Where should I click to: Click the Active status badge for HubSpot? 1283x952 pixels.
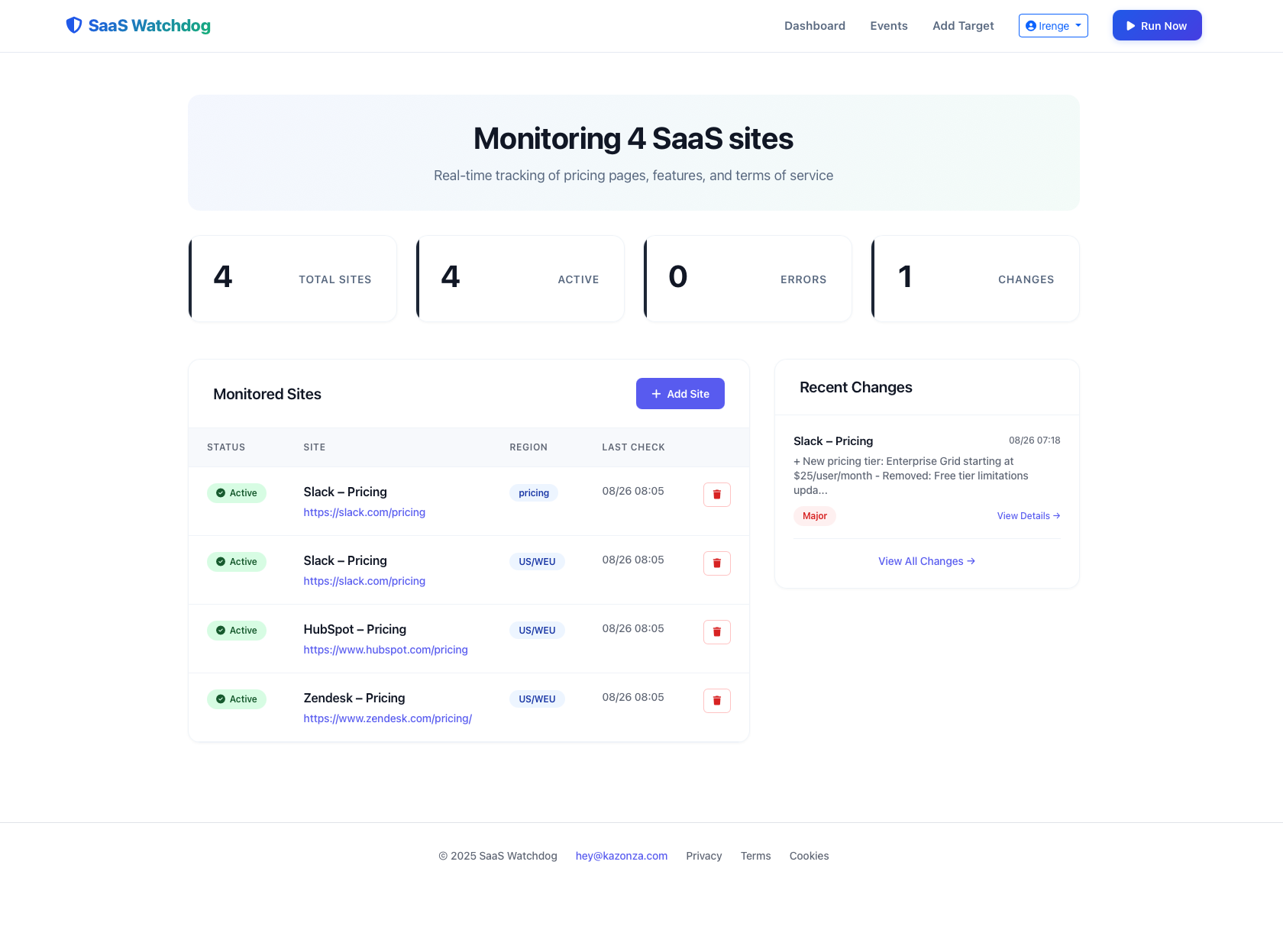point(237,631)
